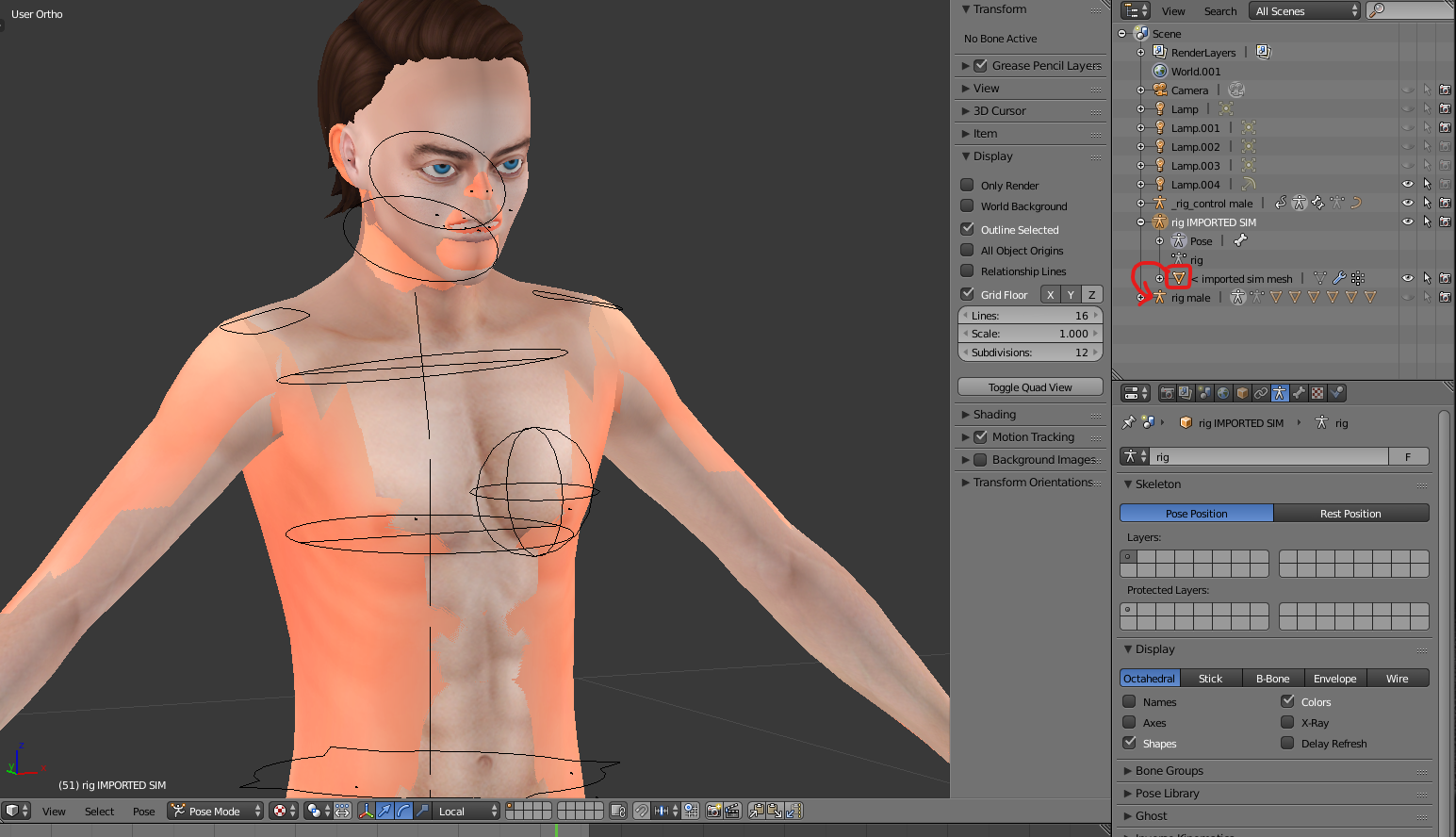Screen dimensions: 1456x837
Task: Uncheck the Shapes checkbox
Action: tap(1129, 743)
